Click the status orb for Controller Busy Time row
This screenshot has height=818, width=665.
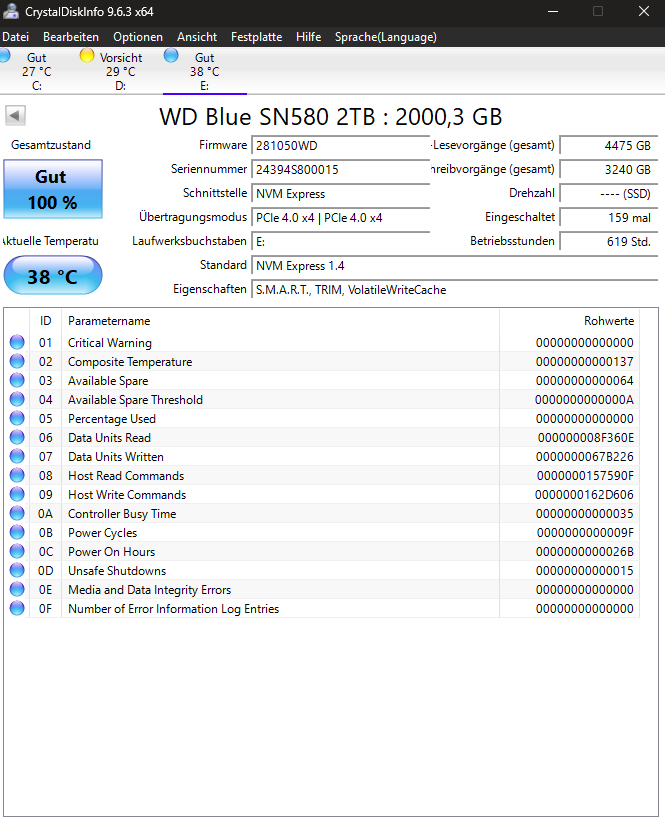tap(17, 513)
